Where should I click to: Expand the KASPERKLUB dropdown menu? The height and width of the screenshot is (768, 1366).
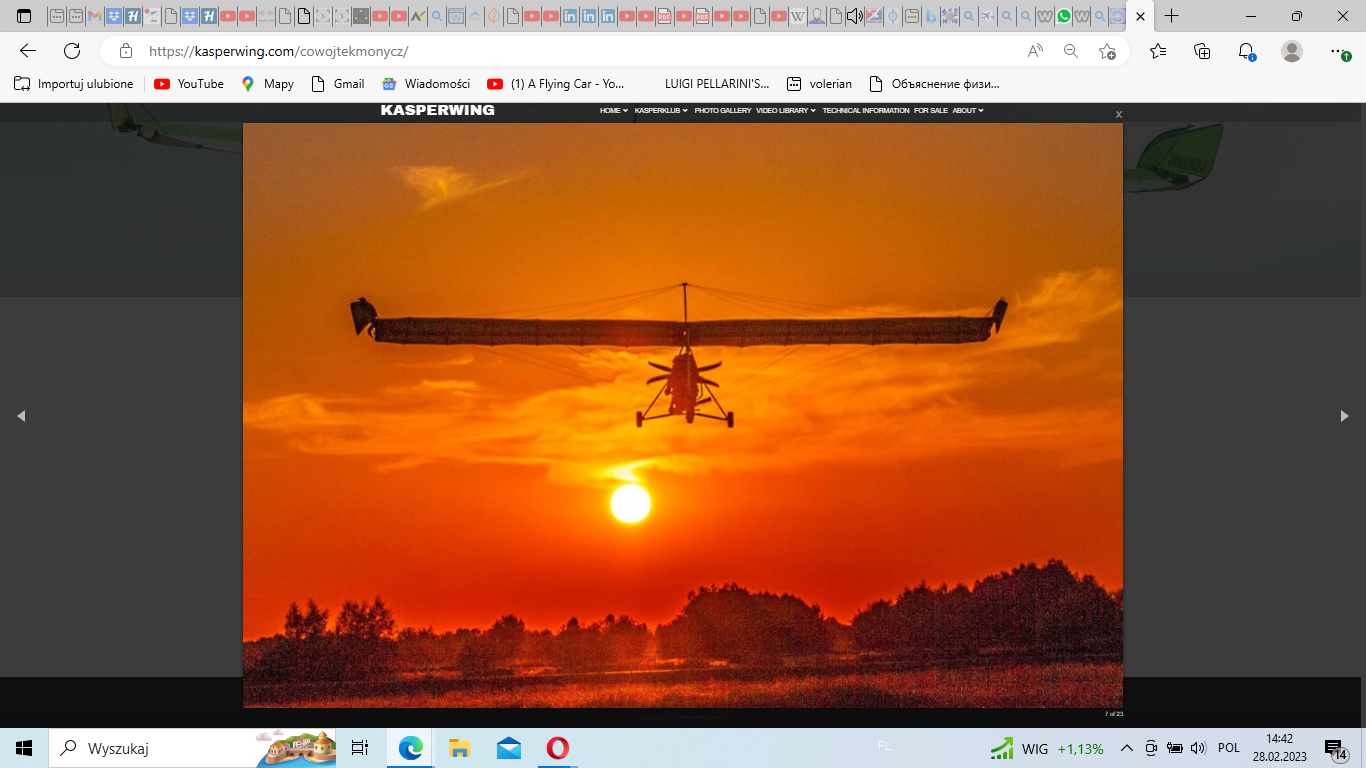(x=661, y=111)
